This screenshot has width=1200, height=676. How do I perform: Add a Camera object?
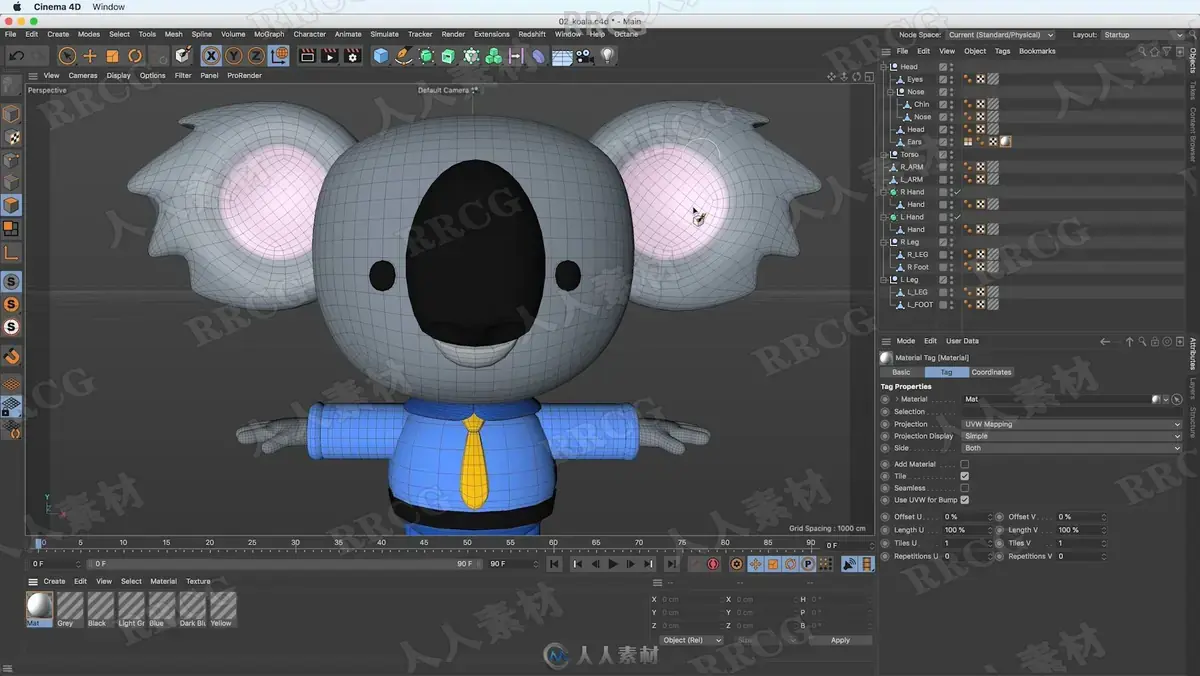coord(586,56)
